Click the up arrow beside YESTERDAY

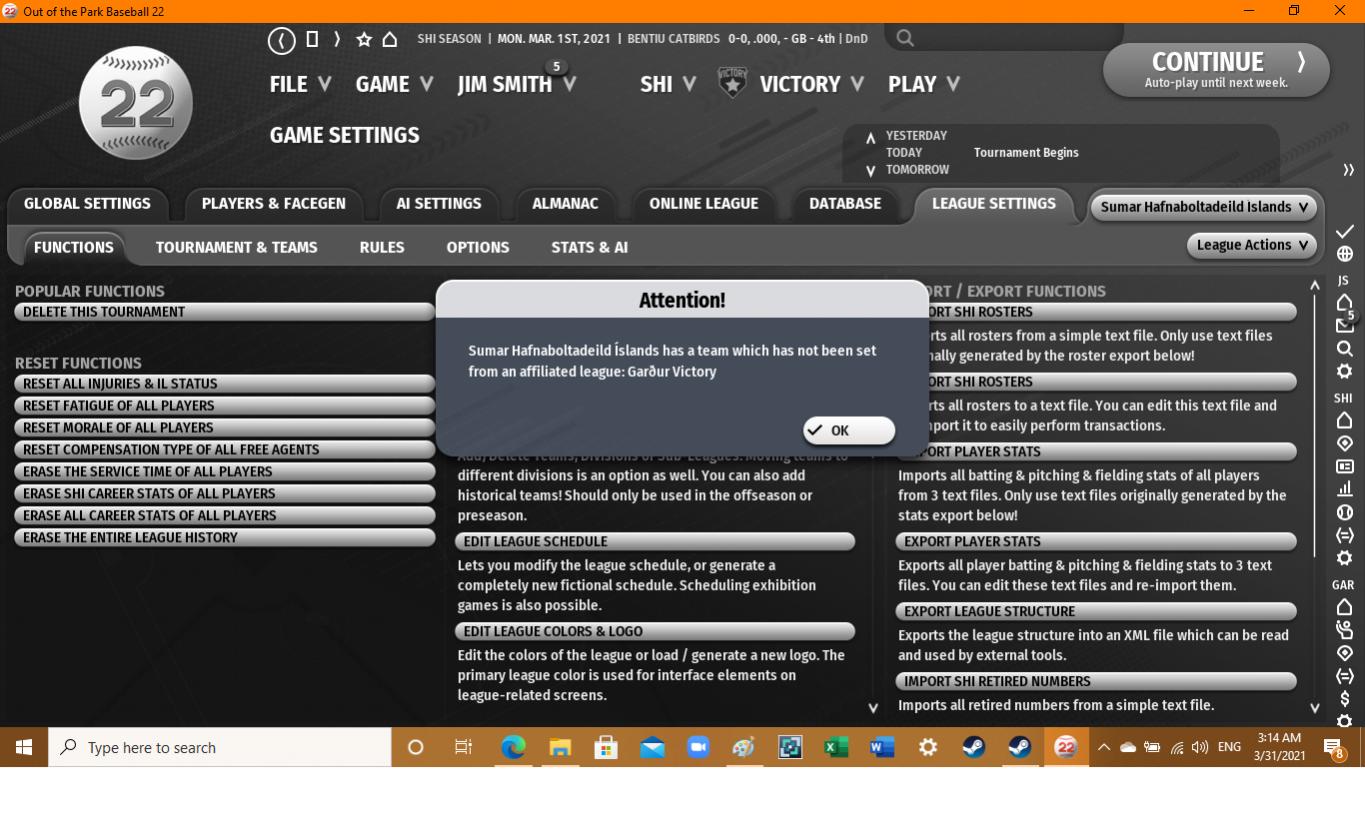click(x=870, y=137)
